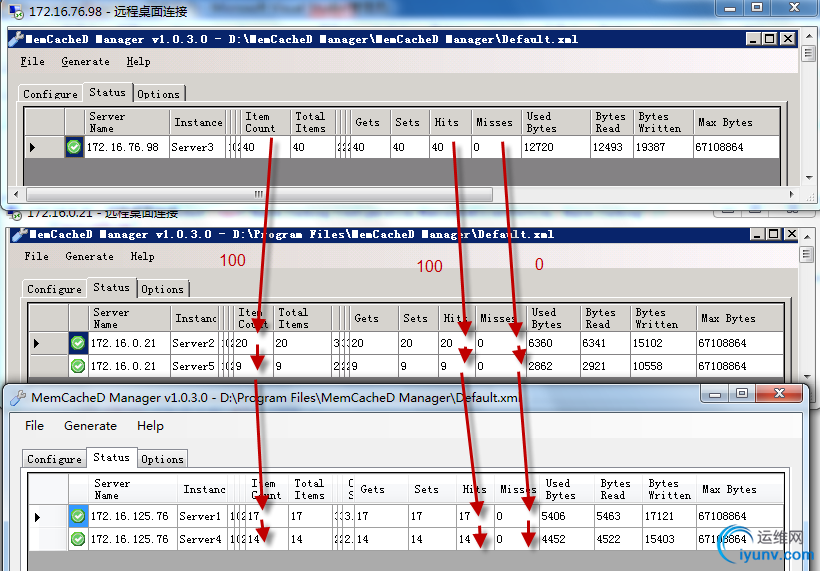Viewport: 820px width, 571px height.
Task: Switch to Options tab in middle window
Action: tap(163, 289)
